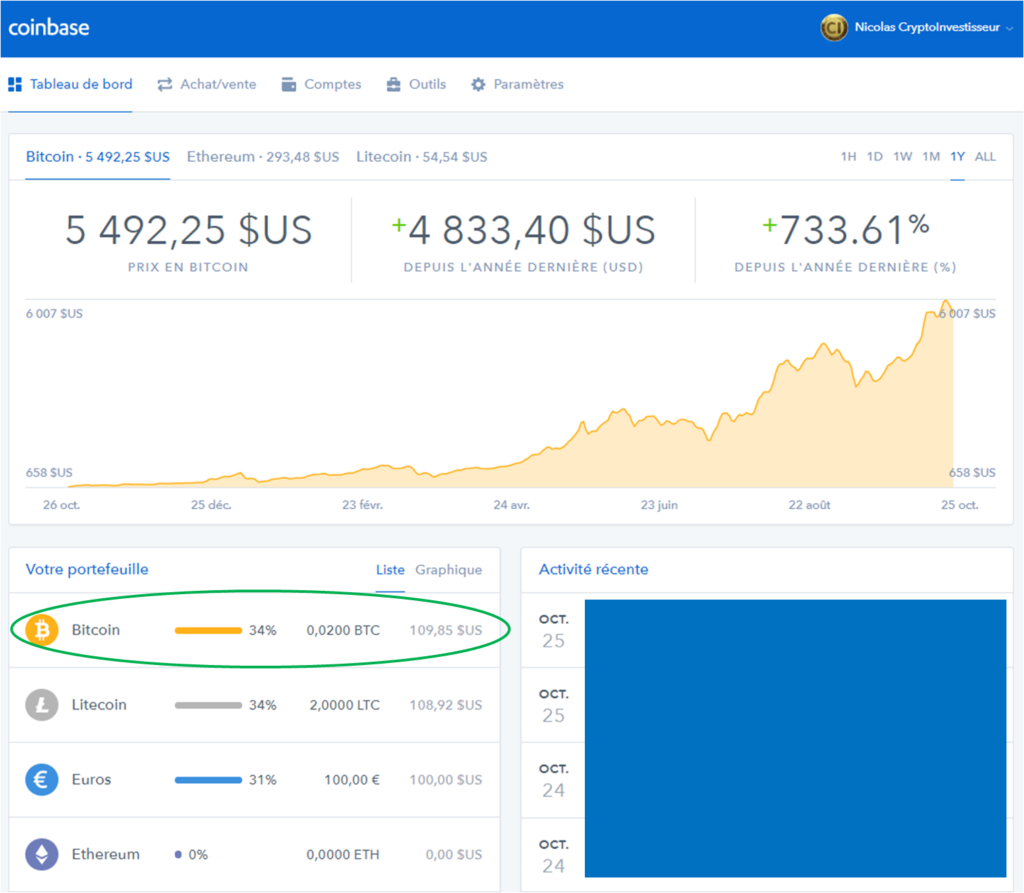
Task: Switch portfolio view to Liste
Action: pos(390,570)
